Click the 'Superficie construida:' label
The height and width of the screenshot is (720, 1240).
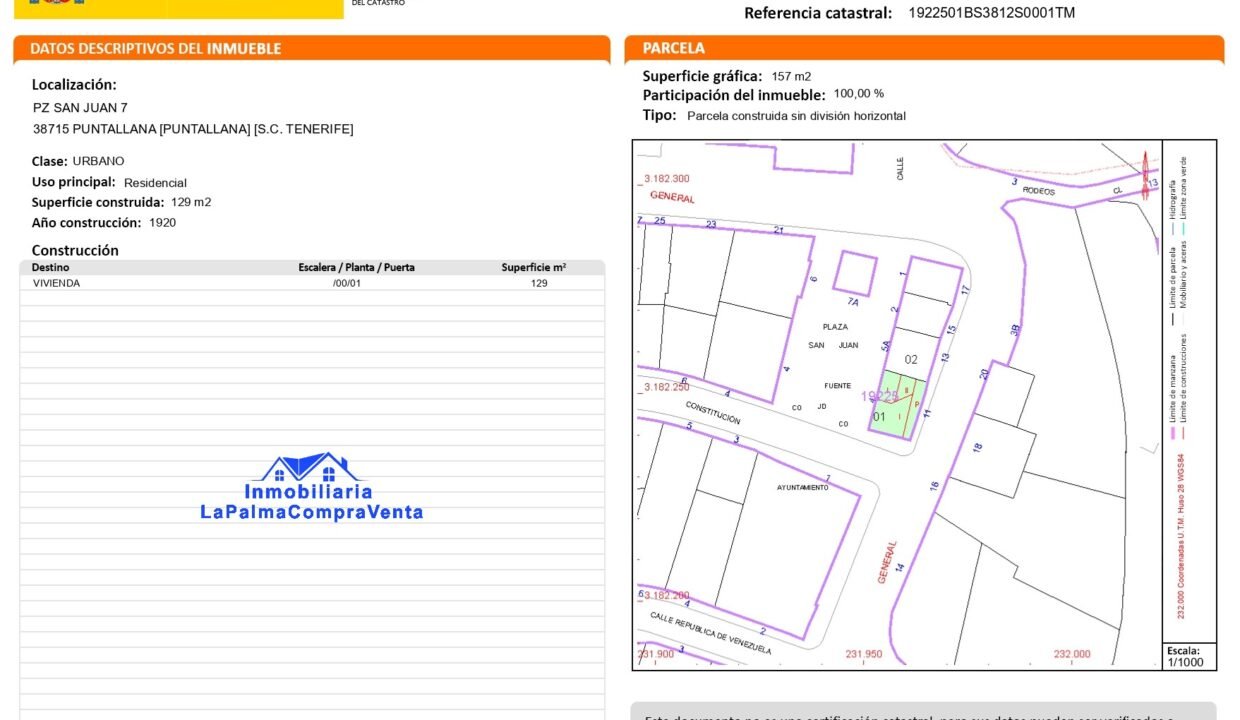pos(98,202)
